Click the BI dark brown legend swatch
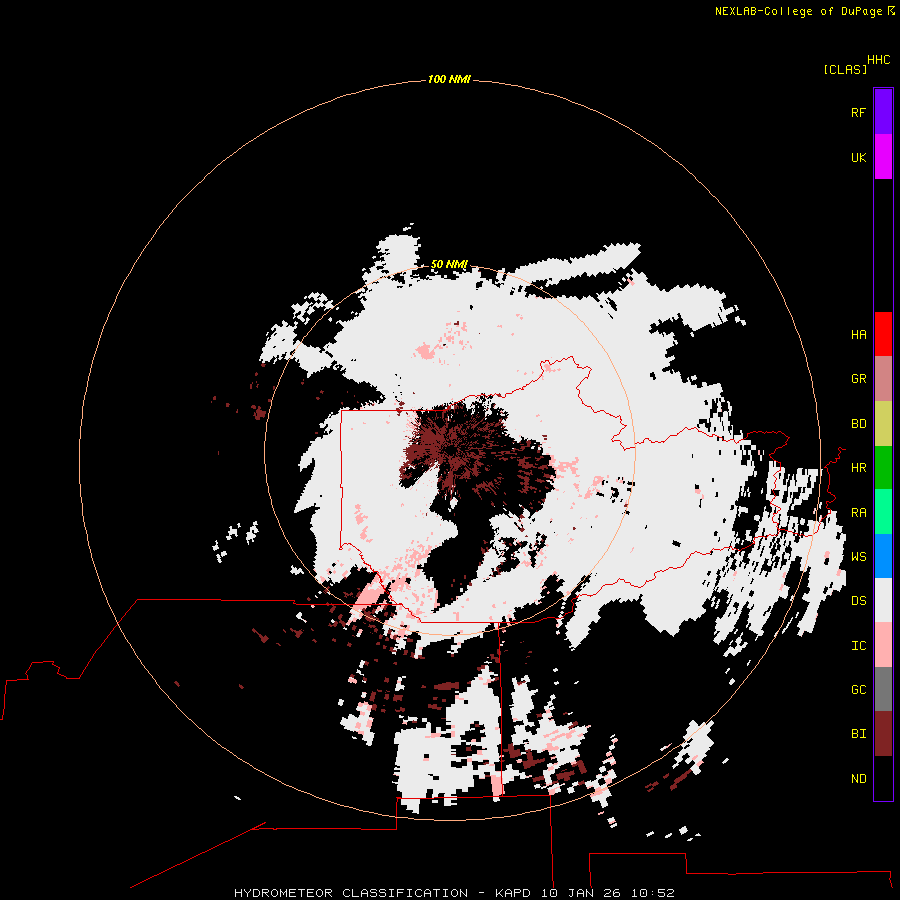 pyautogui.click(x=883, y=734)
